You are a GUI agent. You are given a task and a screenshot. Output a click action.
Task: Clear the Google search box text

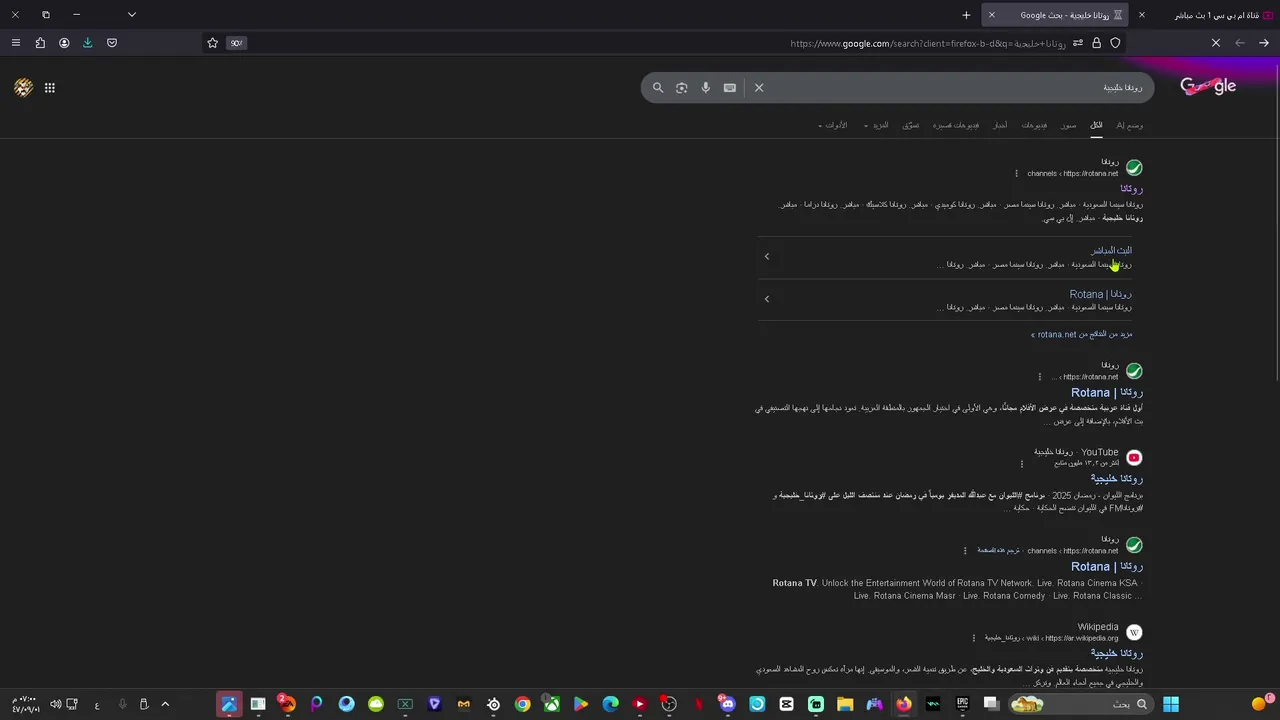click(x=759, y=88)
